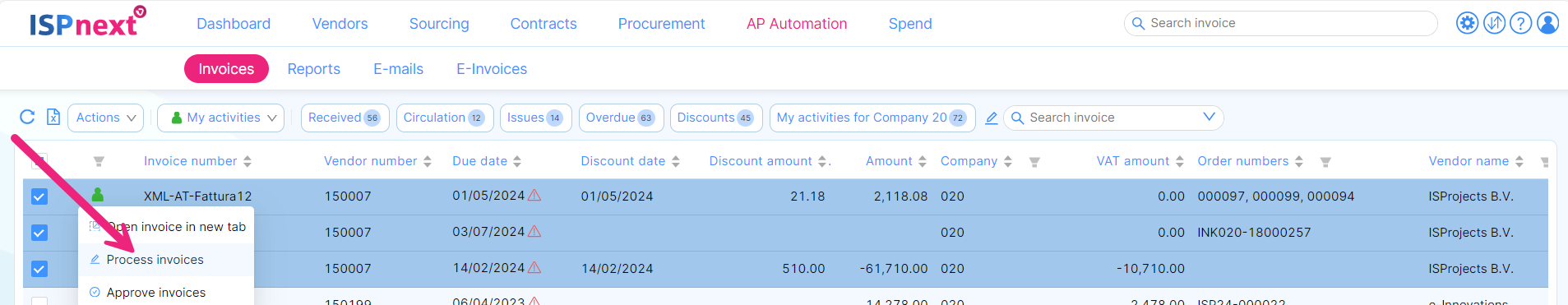Open the user profile icon

pos(1547,23)
